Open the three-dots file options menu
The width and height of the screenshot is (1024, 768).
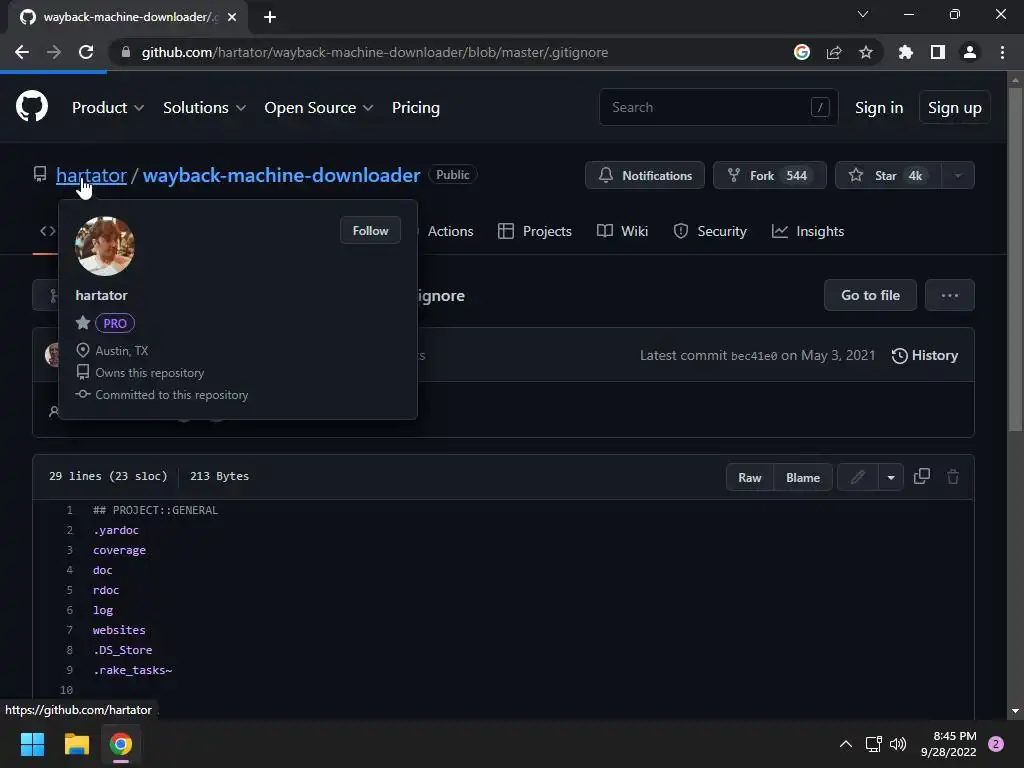point(950,295)
